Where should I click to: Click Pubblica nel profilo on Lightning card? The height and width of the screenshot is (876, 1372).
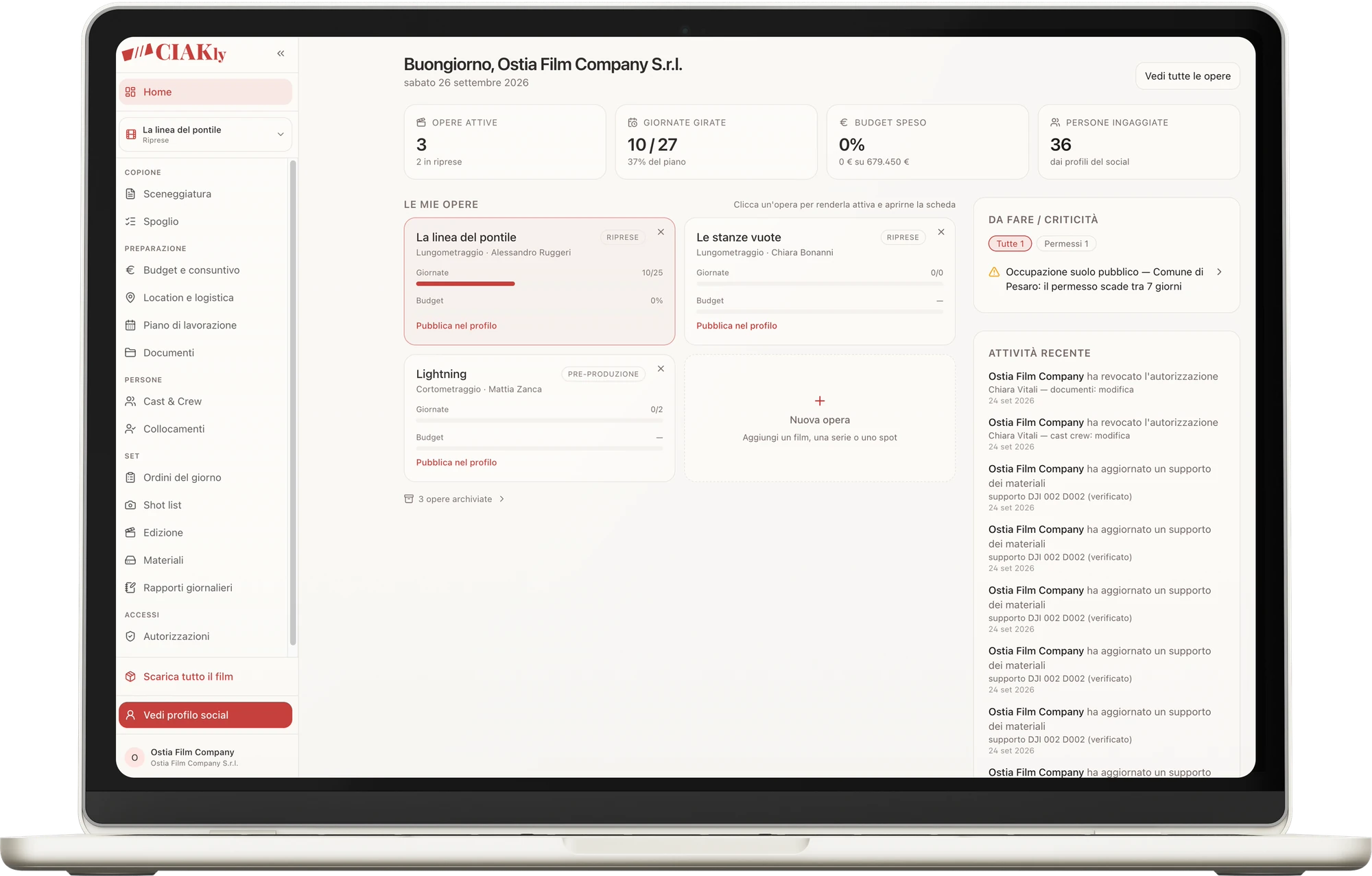[456, 462]
